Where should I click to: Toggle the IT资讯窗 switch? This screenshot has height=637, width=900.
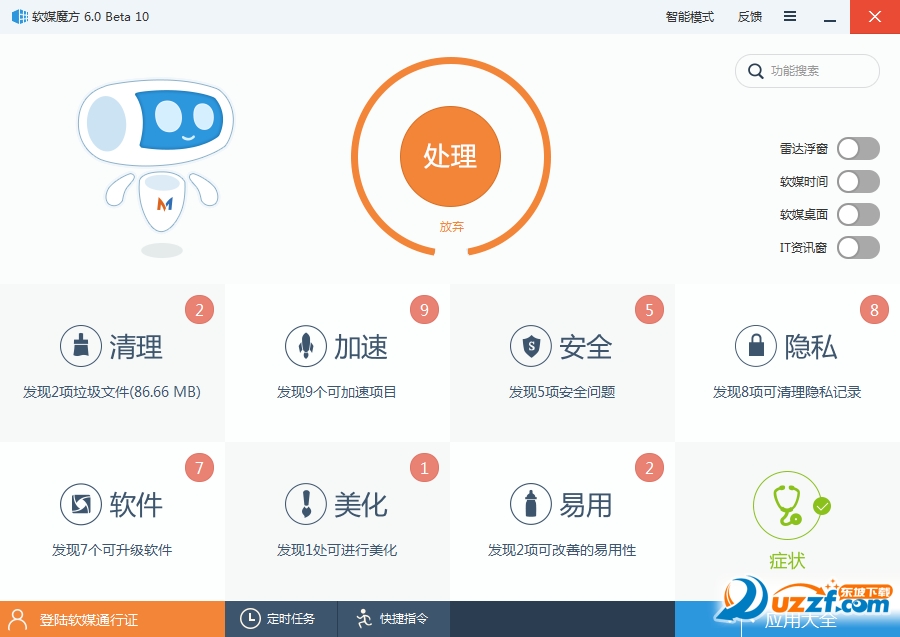coord(858,248)
